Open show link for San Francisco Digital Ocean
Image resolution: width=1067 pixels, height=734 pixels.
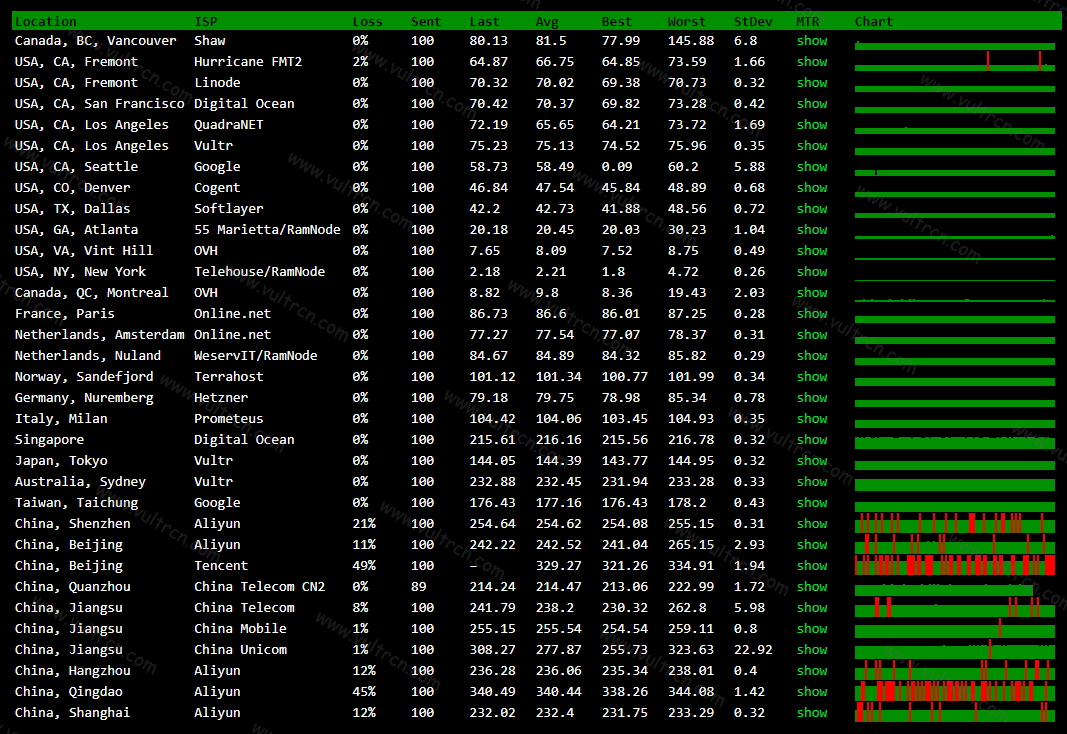812,104
